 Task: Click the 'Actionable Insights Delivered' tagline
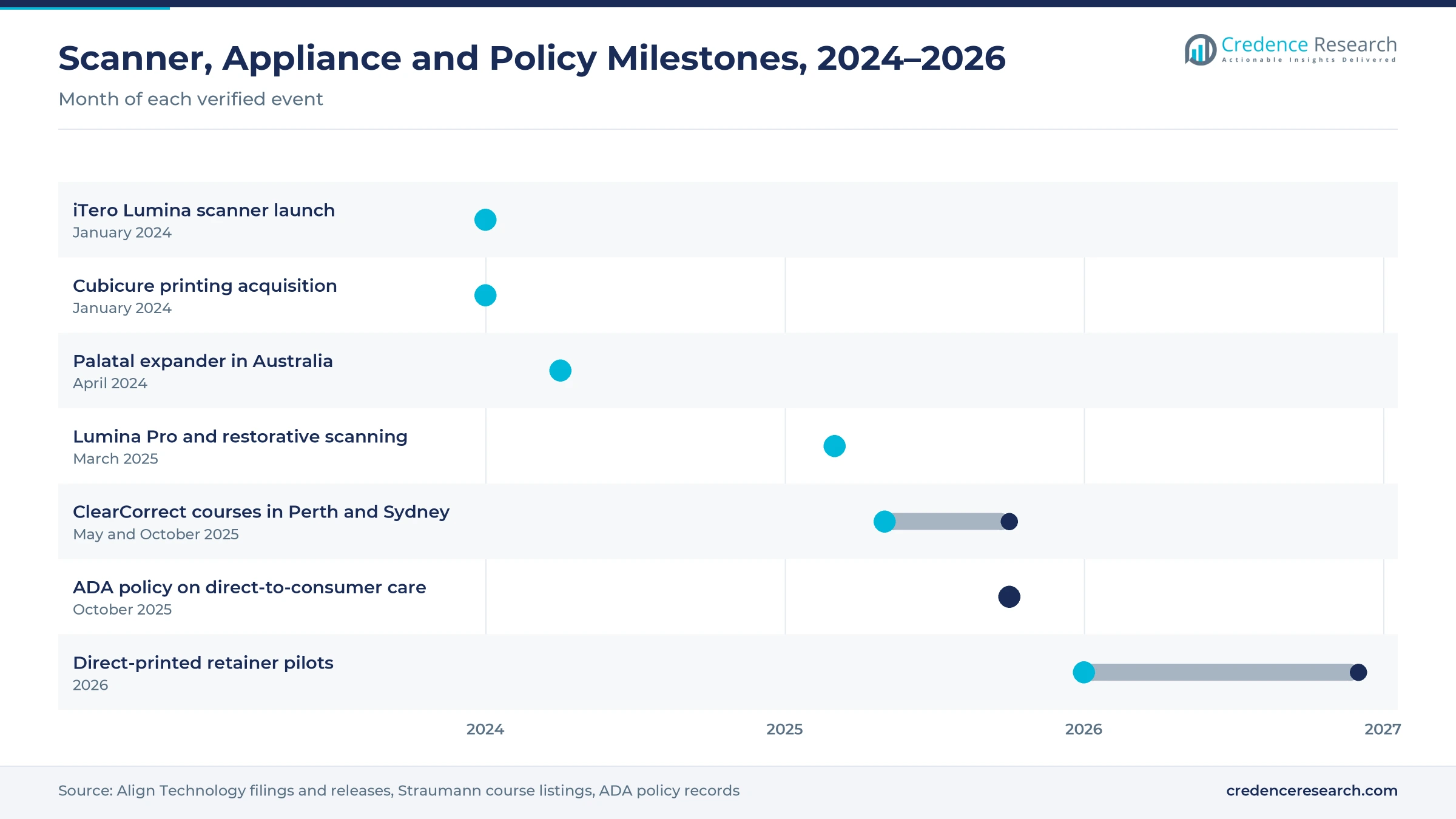pyautogui.click(x=1309, y=60)
